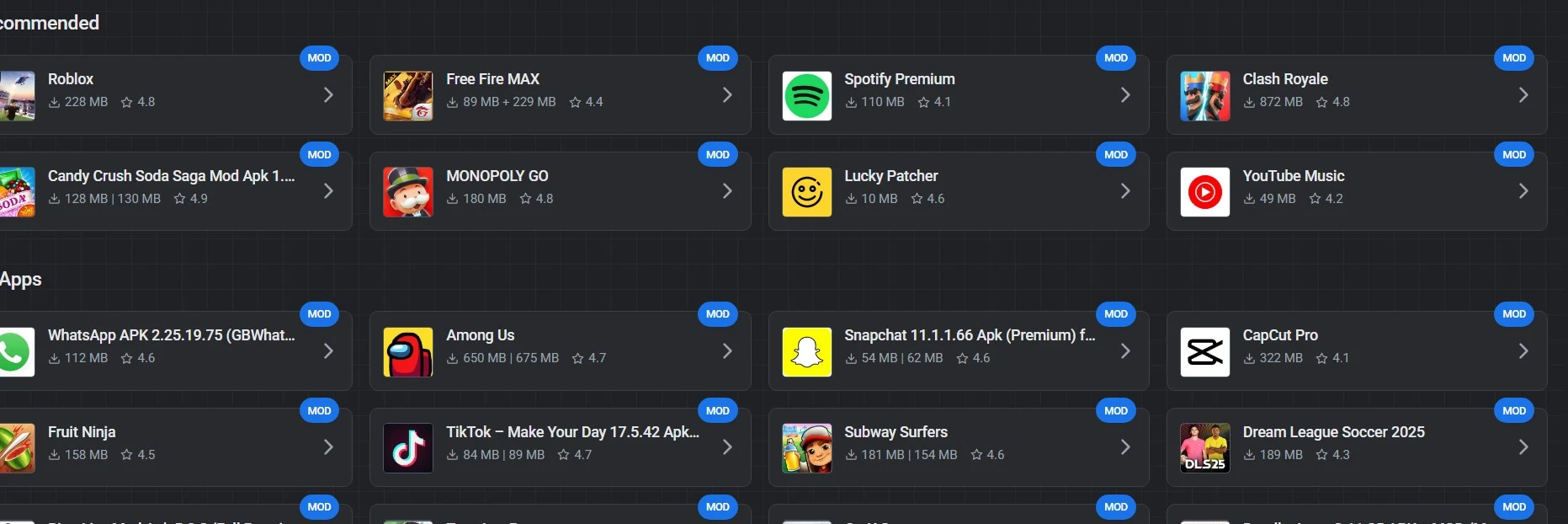1568x524 pixels.
Task: Click the chevron arrow on Clash Royale
Action: (x=1523, y=95)
